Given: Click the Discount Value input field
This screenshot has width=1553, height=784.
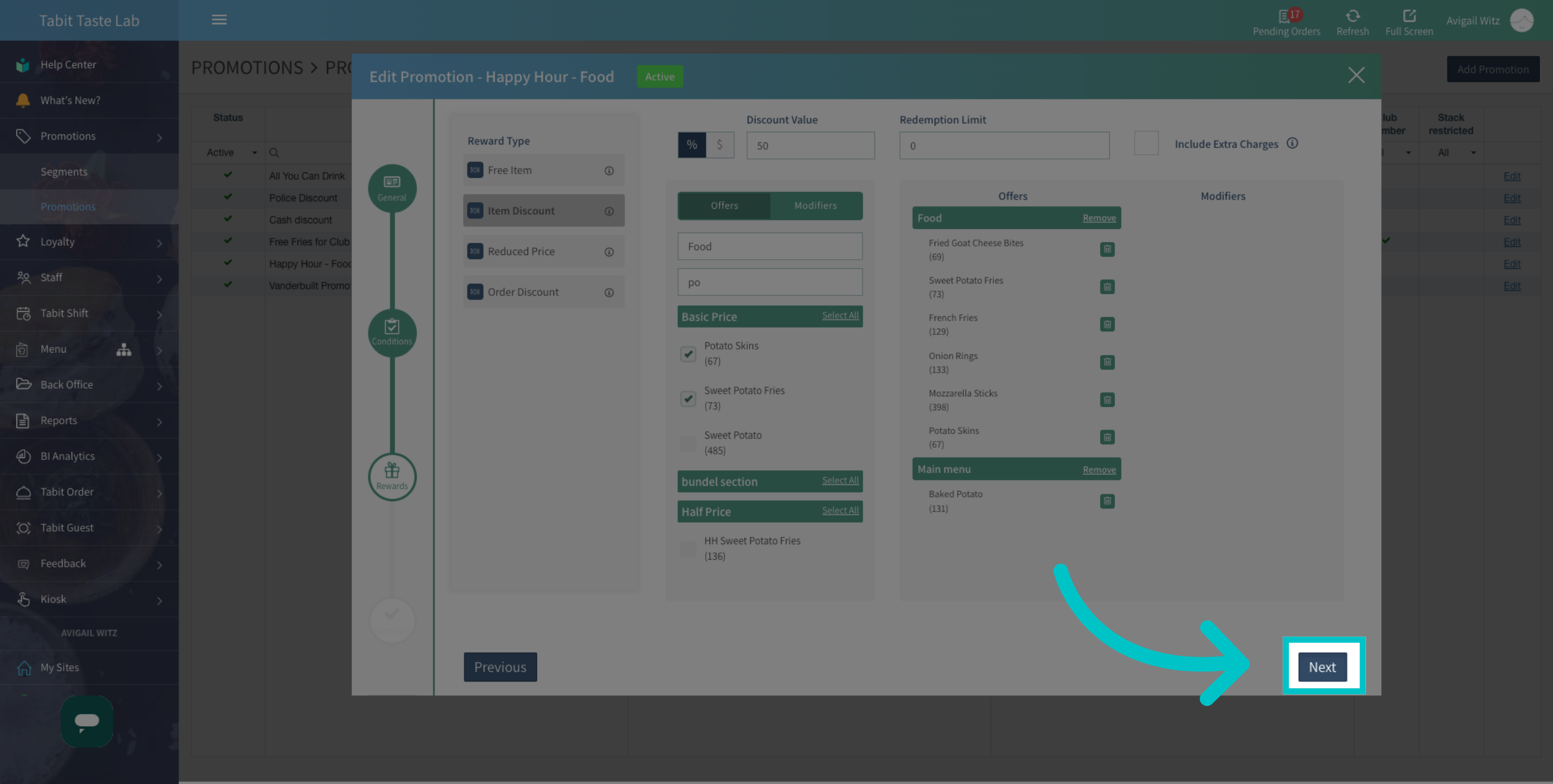Looking at the screenshot, I should coord(810,146).
